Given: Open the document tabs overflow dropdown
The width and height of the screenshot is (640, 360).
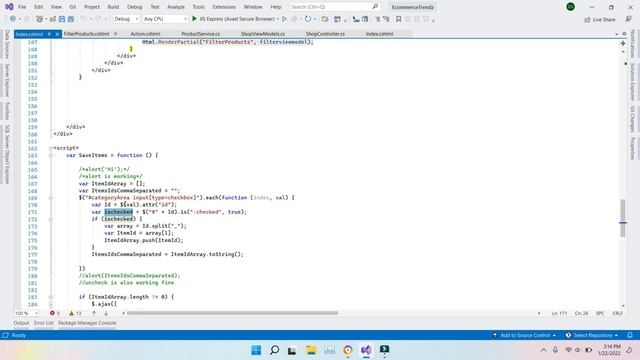Looking at the screenshot, I should [616, 34].
